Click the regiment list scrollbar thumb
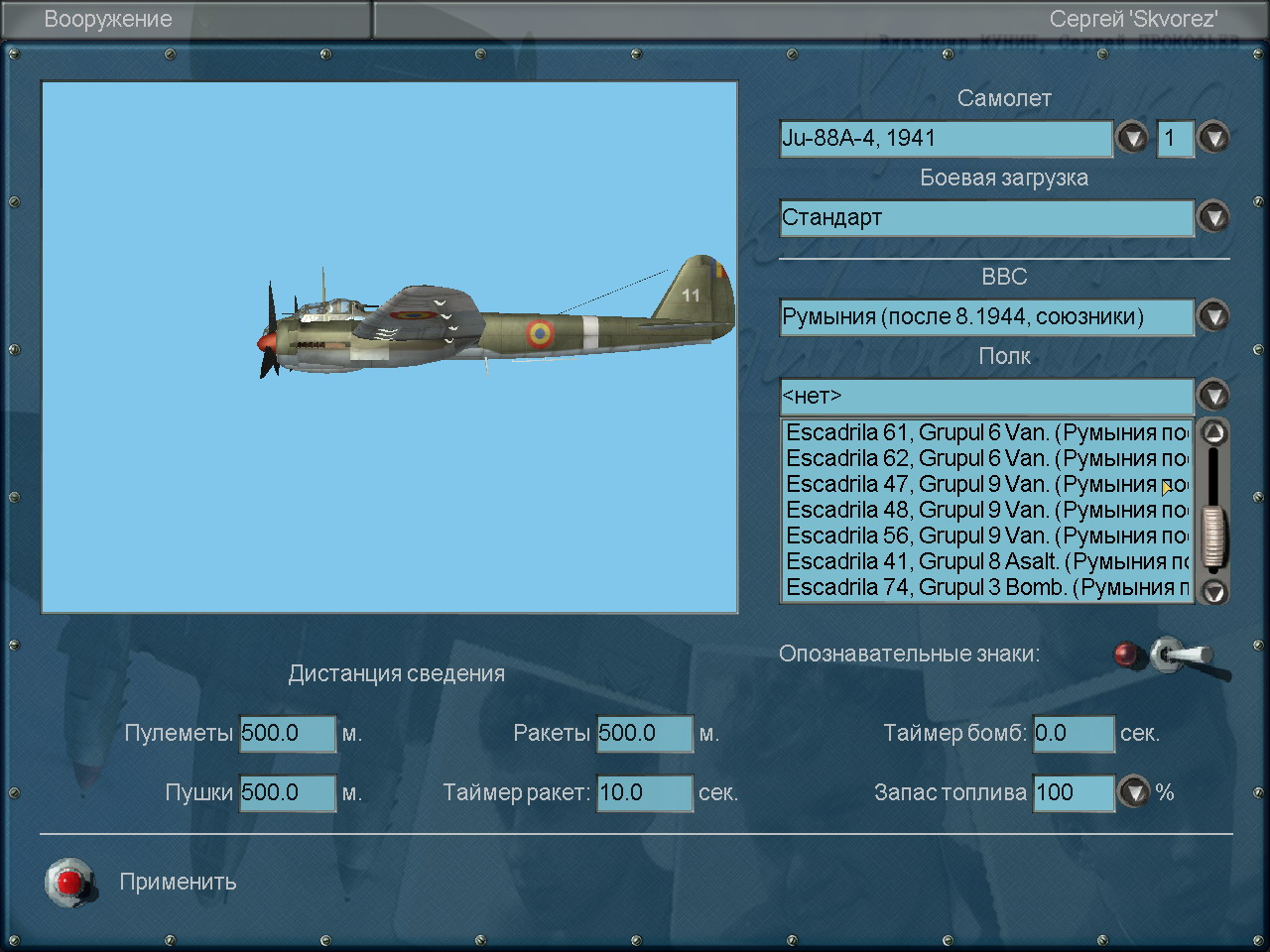The width and height of the screenshot is (1270, 952). pyautogui.click(x=1213, y=535)
